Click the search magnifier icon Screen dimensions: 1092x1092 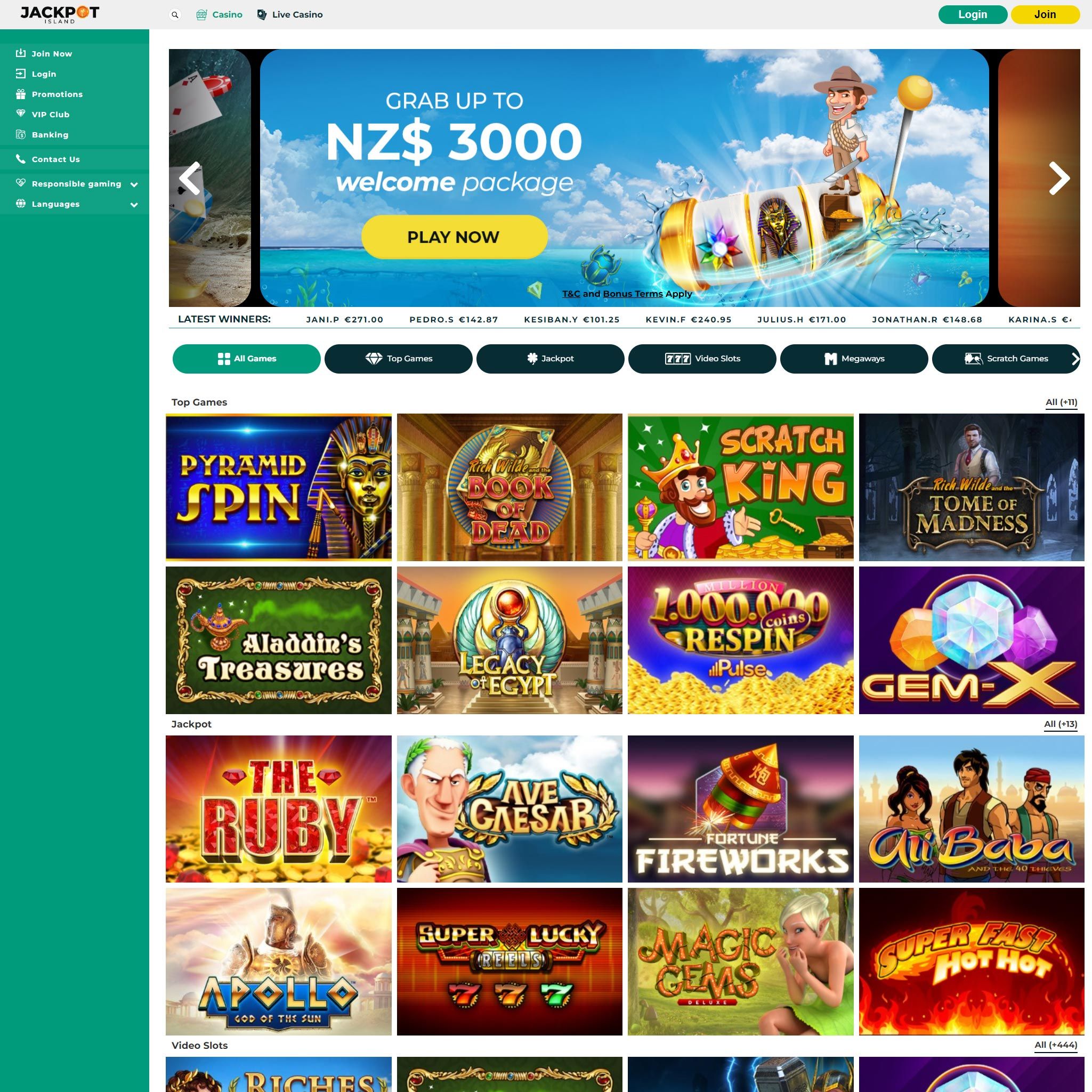[175, 15]
